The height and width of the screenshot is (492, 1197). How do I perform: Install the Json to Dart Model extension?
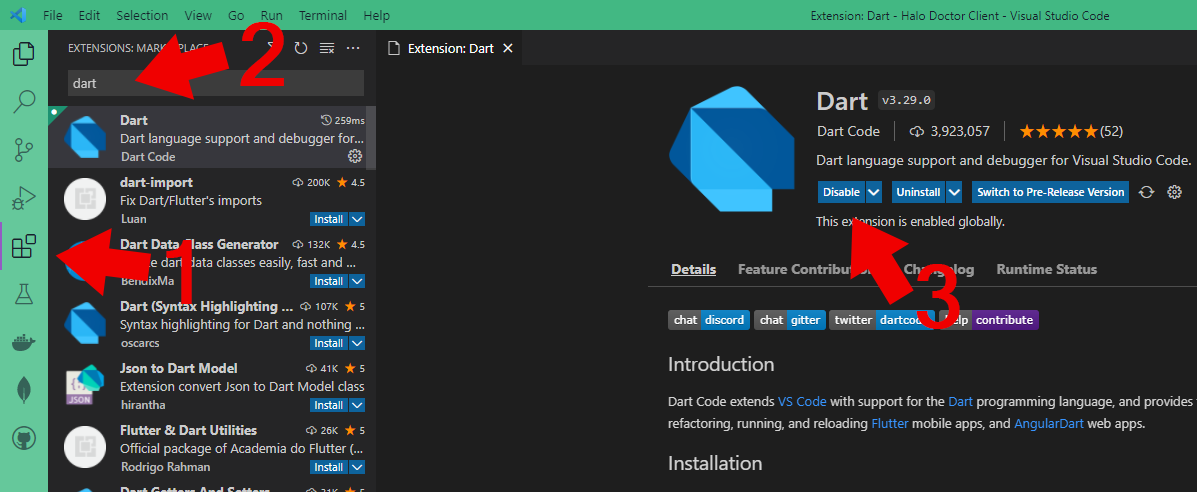point(328,405)
